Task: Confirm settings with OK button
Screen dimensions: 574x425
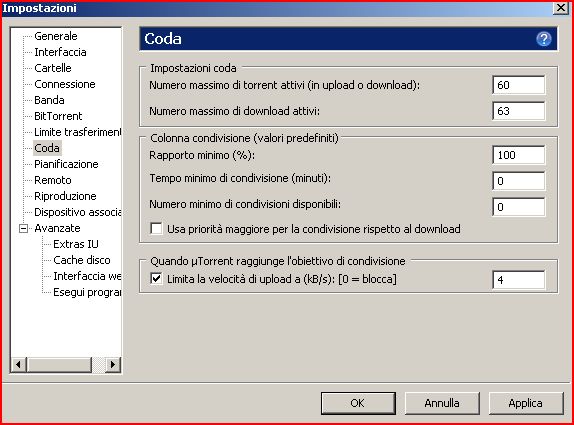Action: pos(358,403)
